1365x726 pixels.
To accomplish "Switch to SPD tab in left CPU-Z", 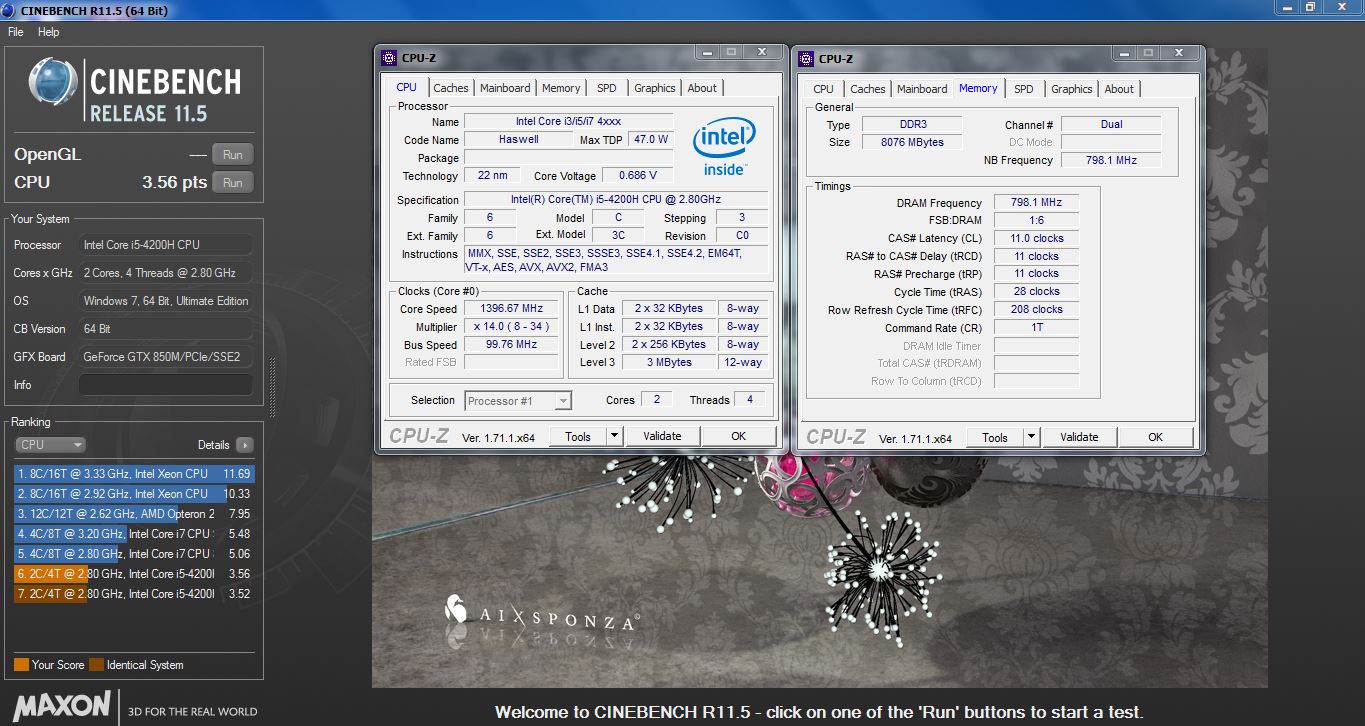I will tap(607, 88).
